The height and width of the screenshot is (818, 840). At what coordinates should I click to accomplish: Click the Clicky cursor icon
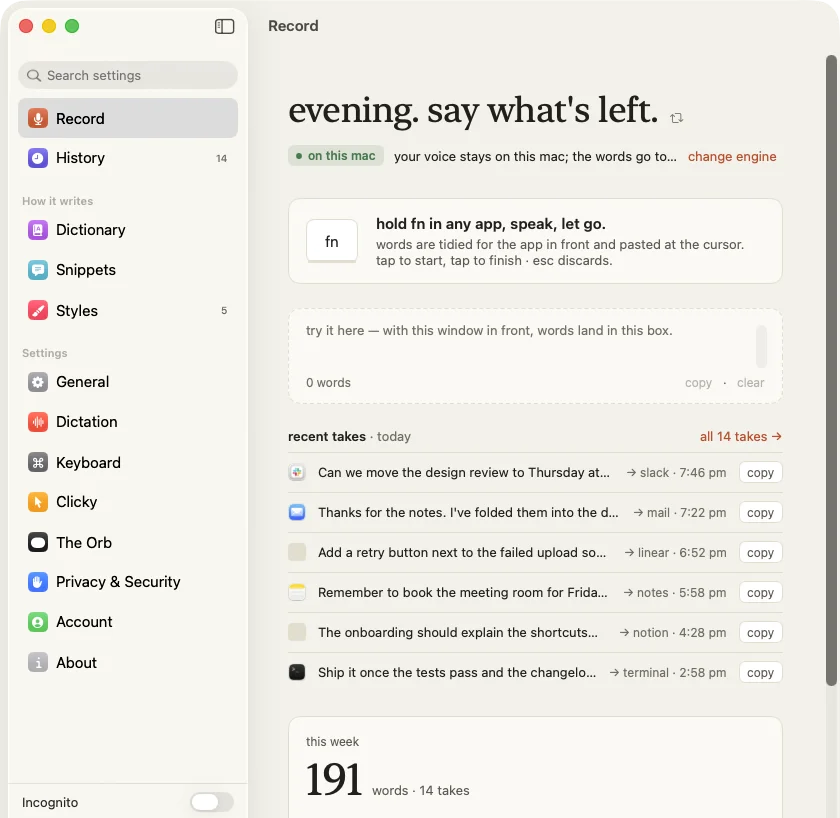(38, 502)
